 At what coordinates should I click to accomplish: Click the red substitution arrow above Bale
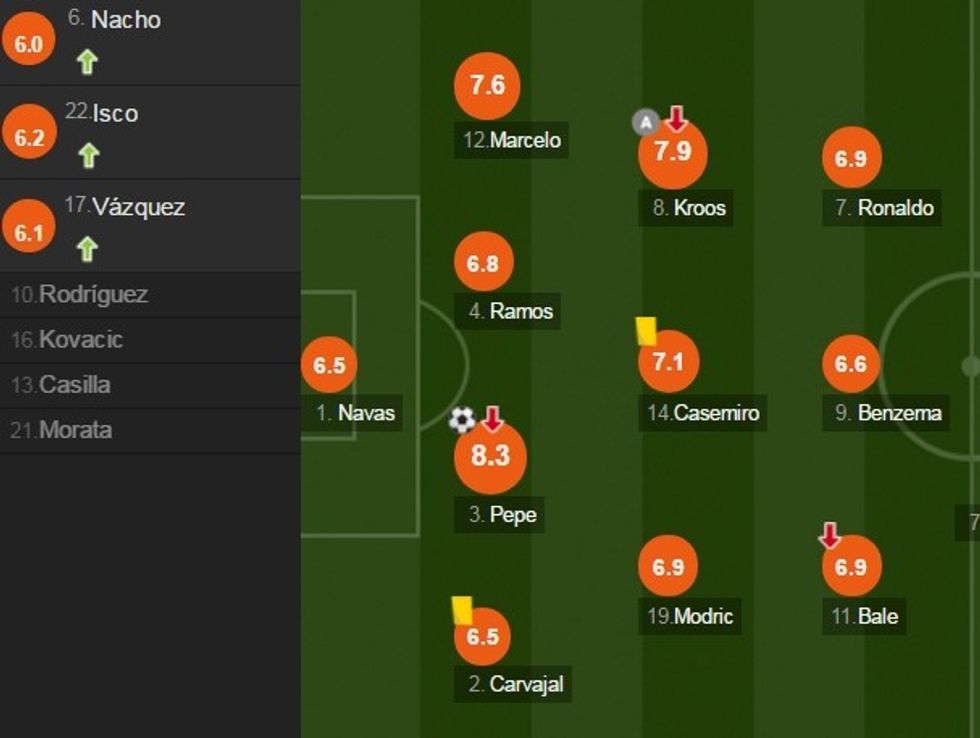pyautogui.click(x=829, y=536)
